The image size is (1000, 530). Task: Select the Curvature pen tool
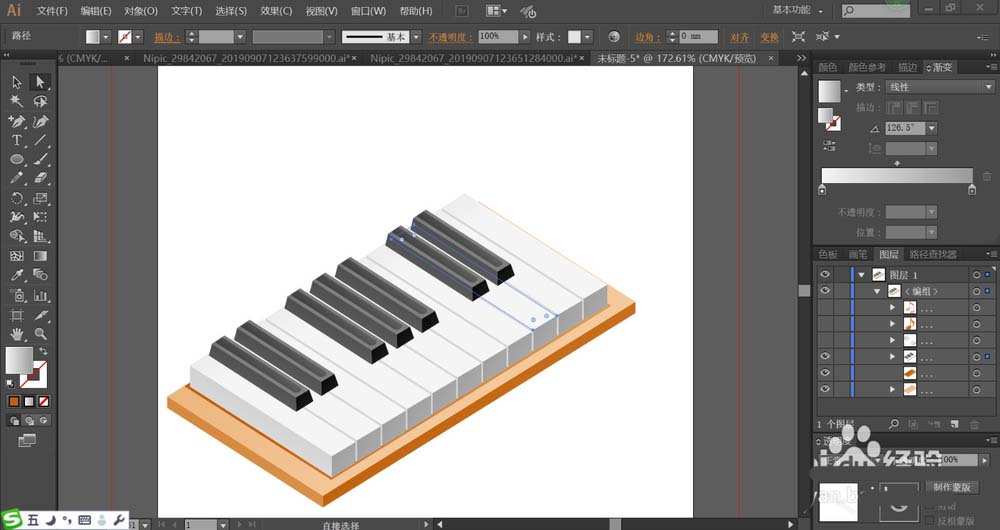pyautogui.click(x=40, y=121)
